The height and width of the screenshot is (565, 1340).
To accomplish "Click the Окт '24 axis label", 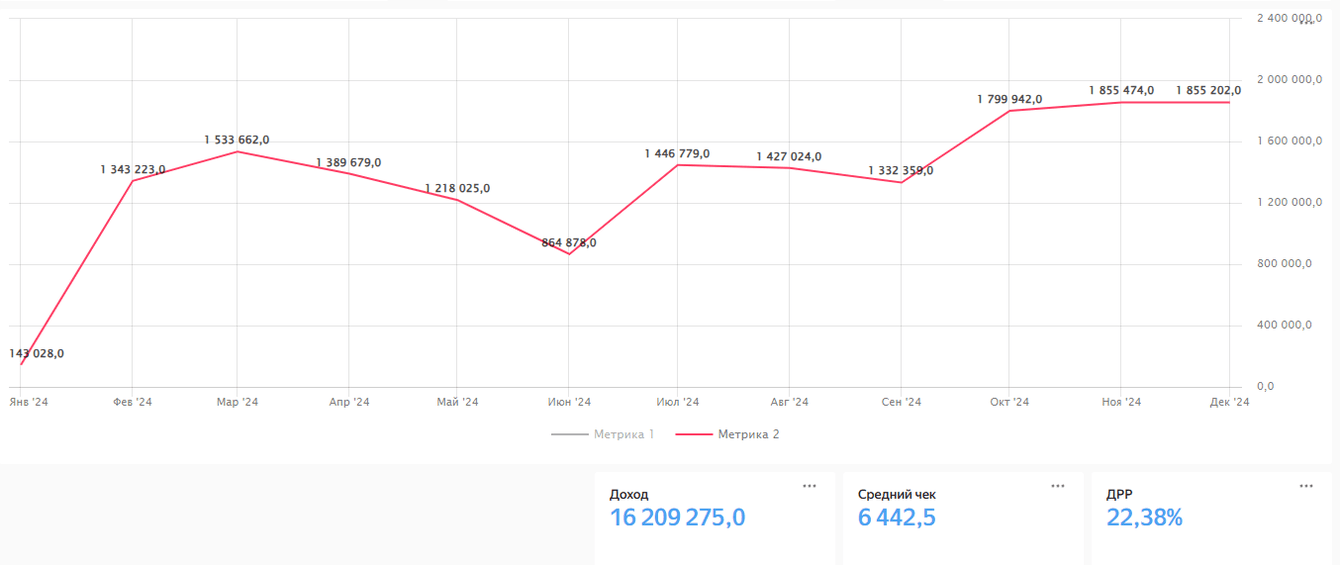I will click(x=1009, y=402).
